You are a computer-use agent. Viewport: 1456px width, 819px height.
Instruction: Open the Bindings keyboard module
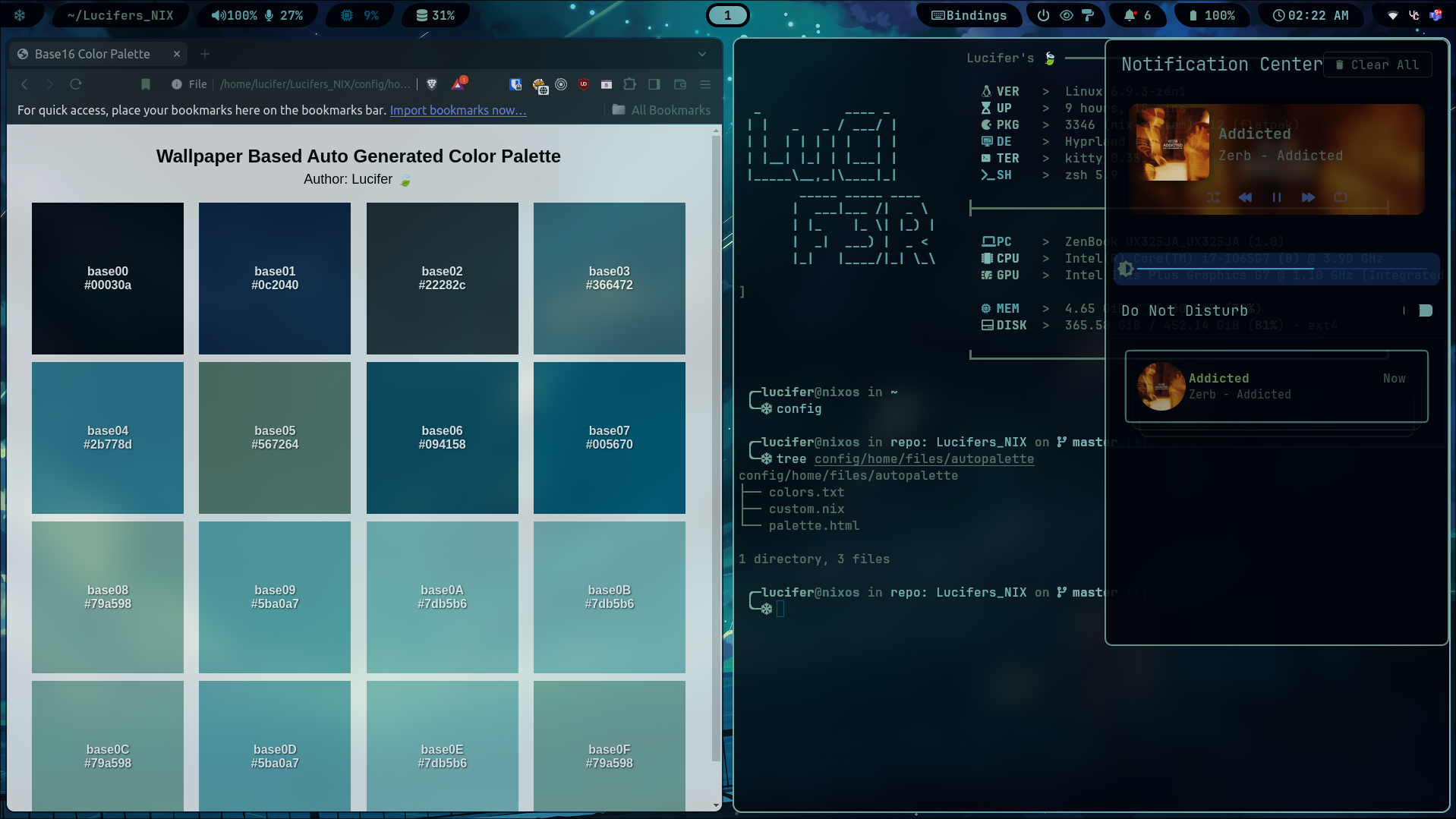[x=969, y=15]
